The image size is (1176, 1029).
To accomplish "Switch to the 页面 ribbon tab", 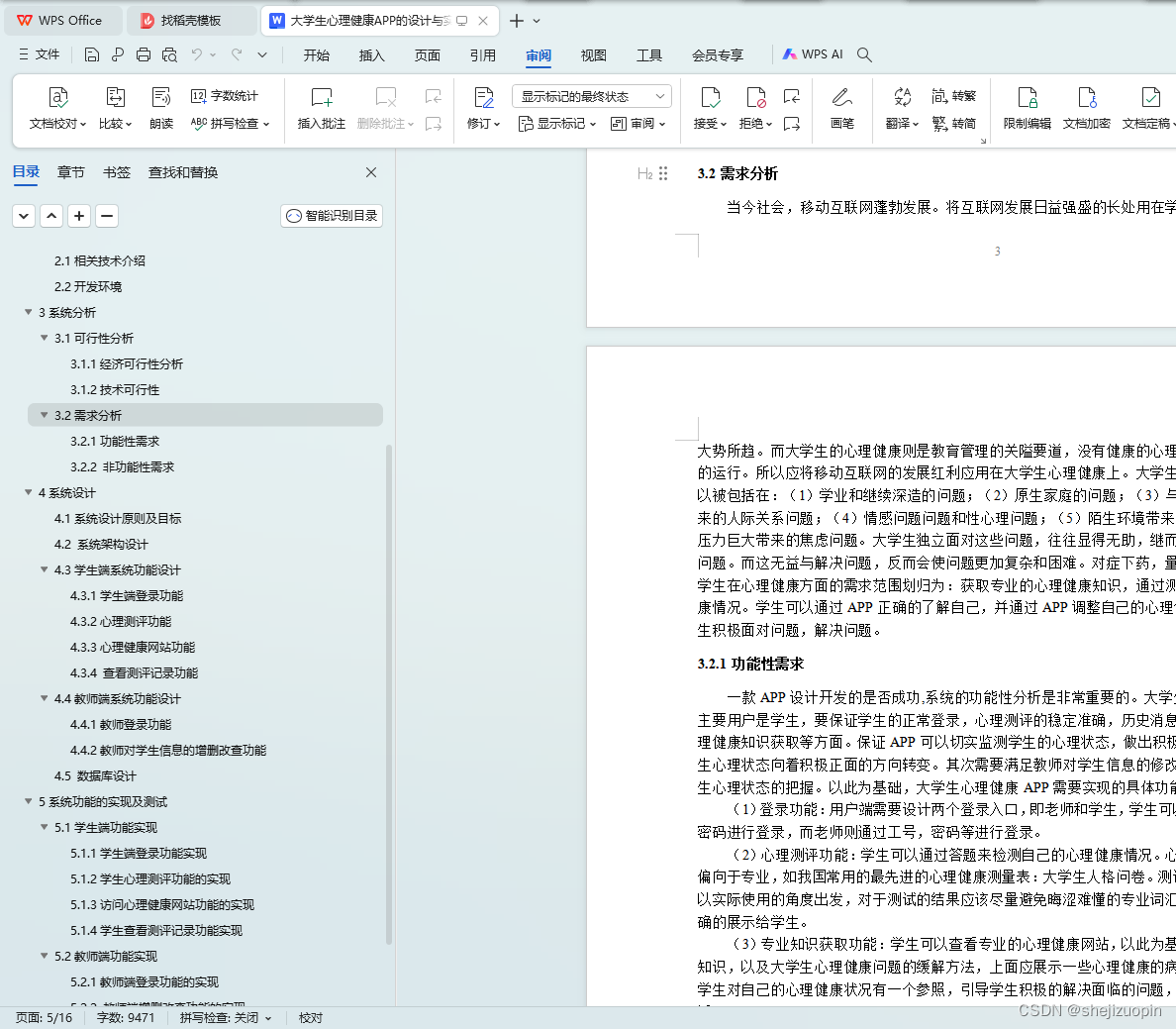I will point(427,54).
